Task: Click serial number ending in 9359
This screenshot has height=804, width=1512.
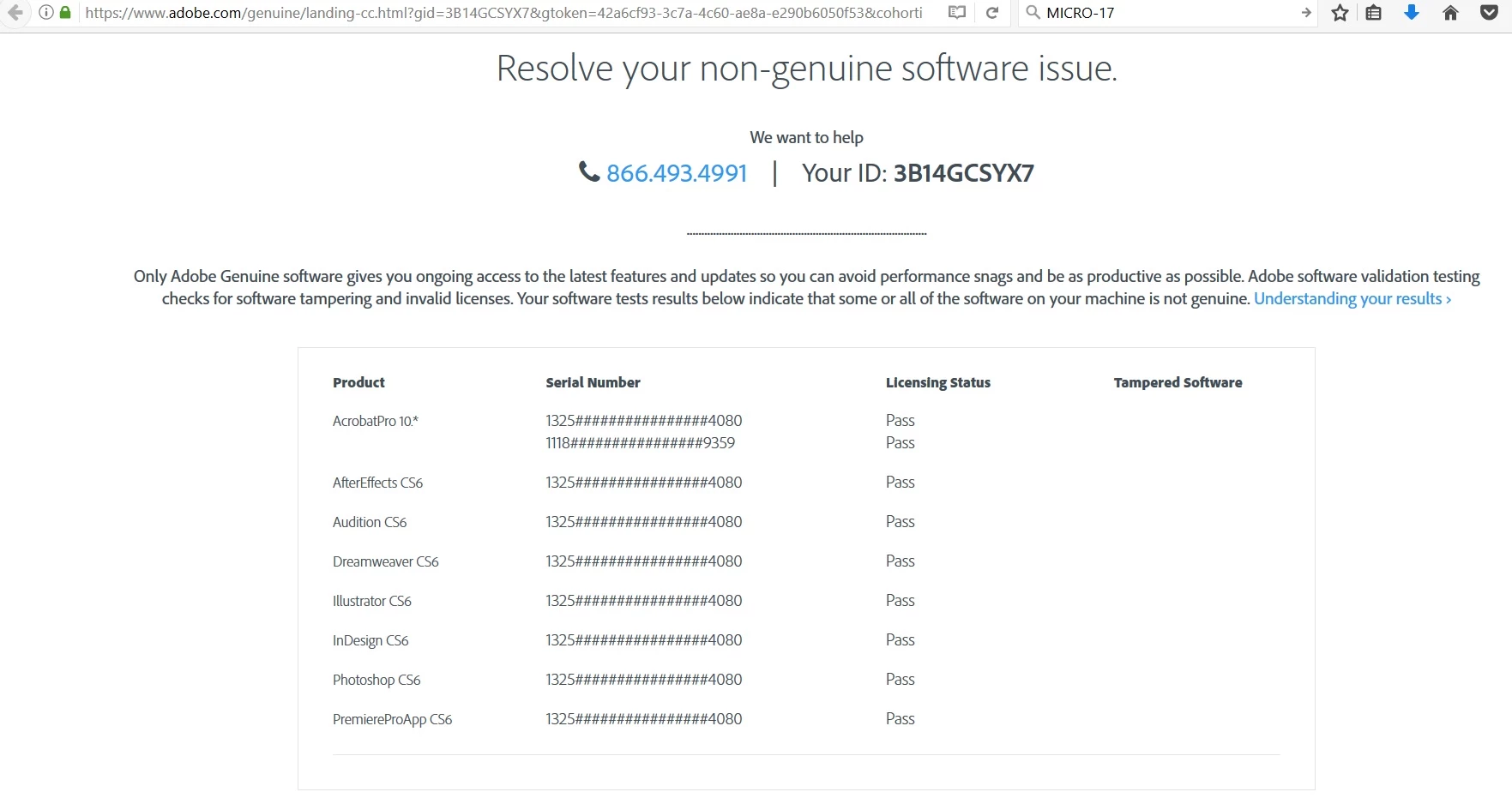Action: coord(640,443)
